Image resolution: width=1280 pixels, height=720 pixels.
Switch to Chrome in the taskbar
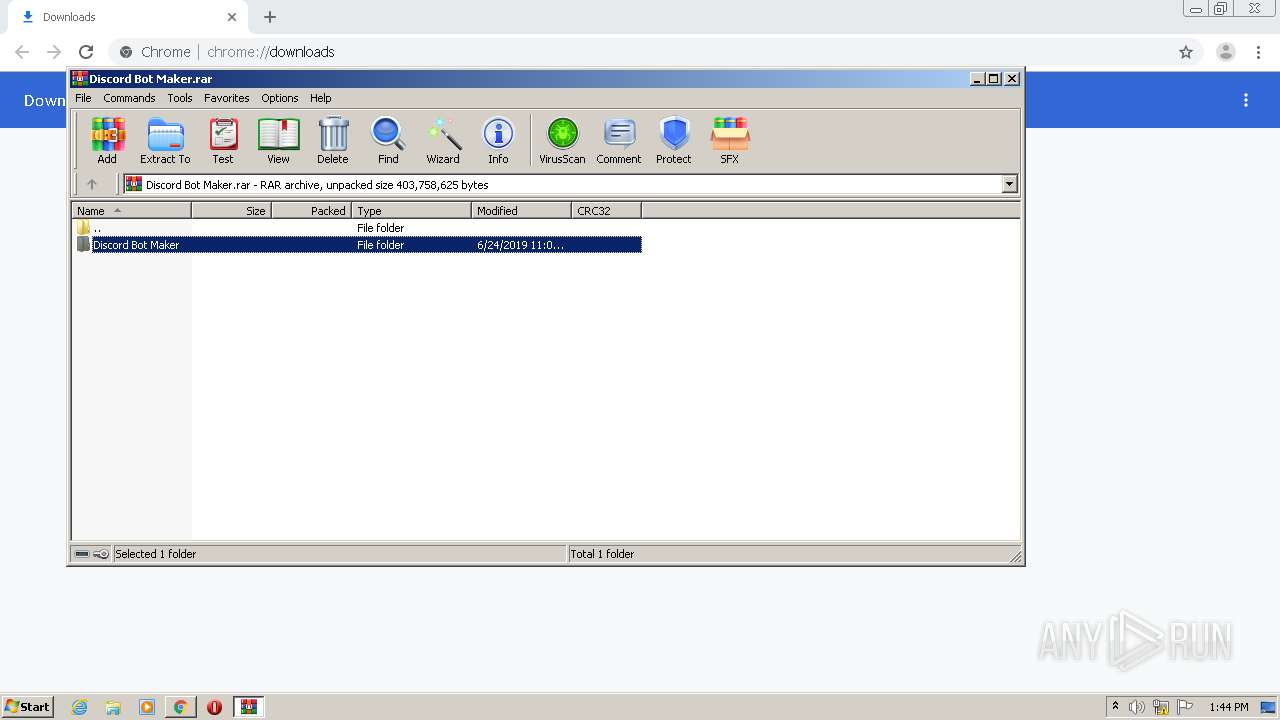point(180,707)
